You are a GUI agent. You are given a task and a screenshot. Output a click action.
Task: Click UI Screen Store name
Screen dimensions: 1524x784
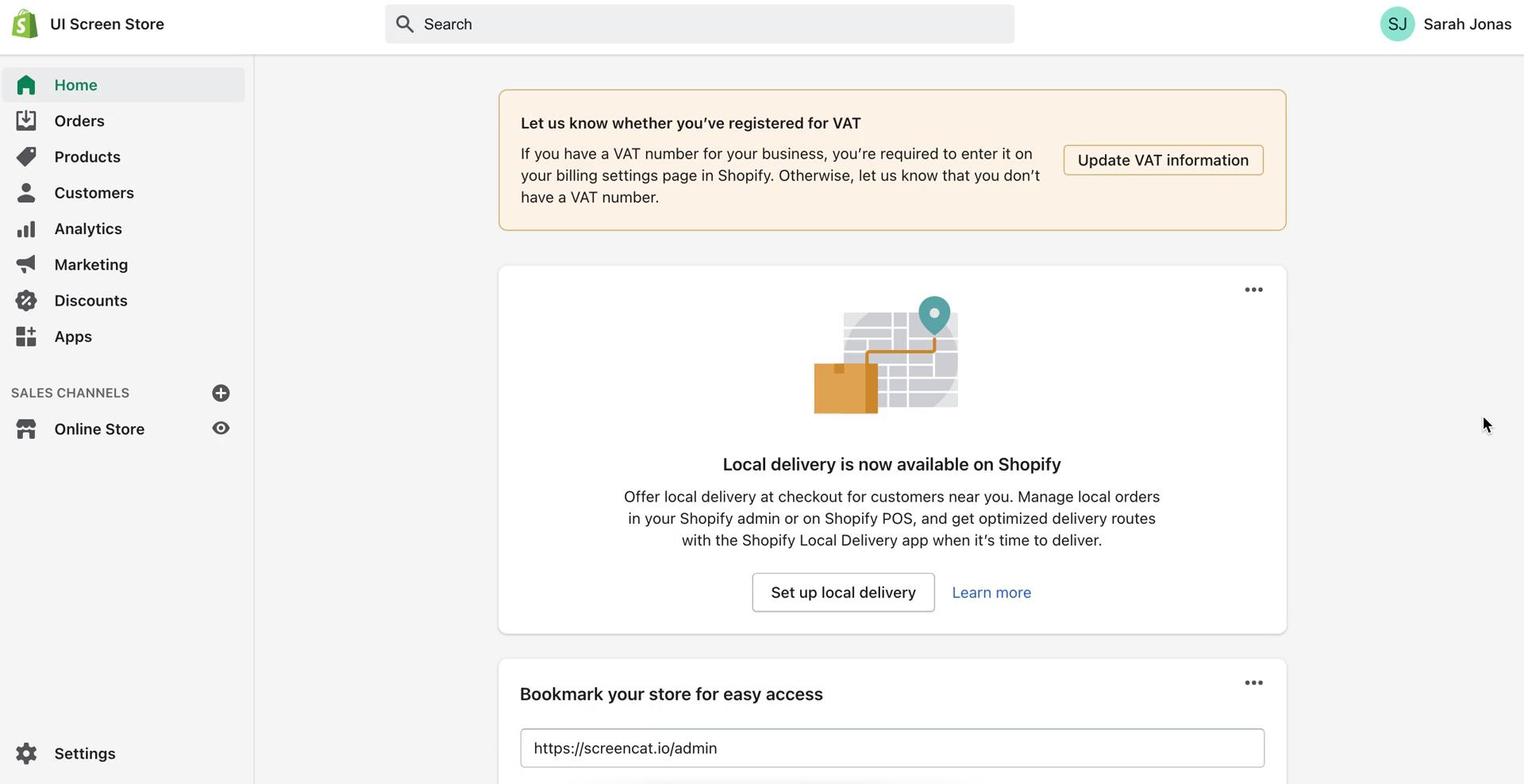click(107, 24)
